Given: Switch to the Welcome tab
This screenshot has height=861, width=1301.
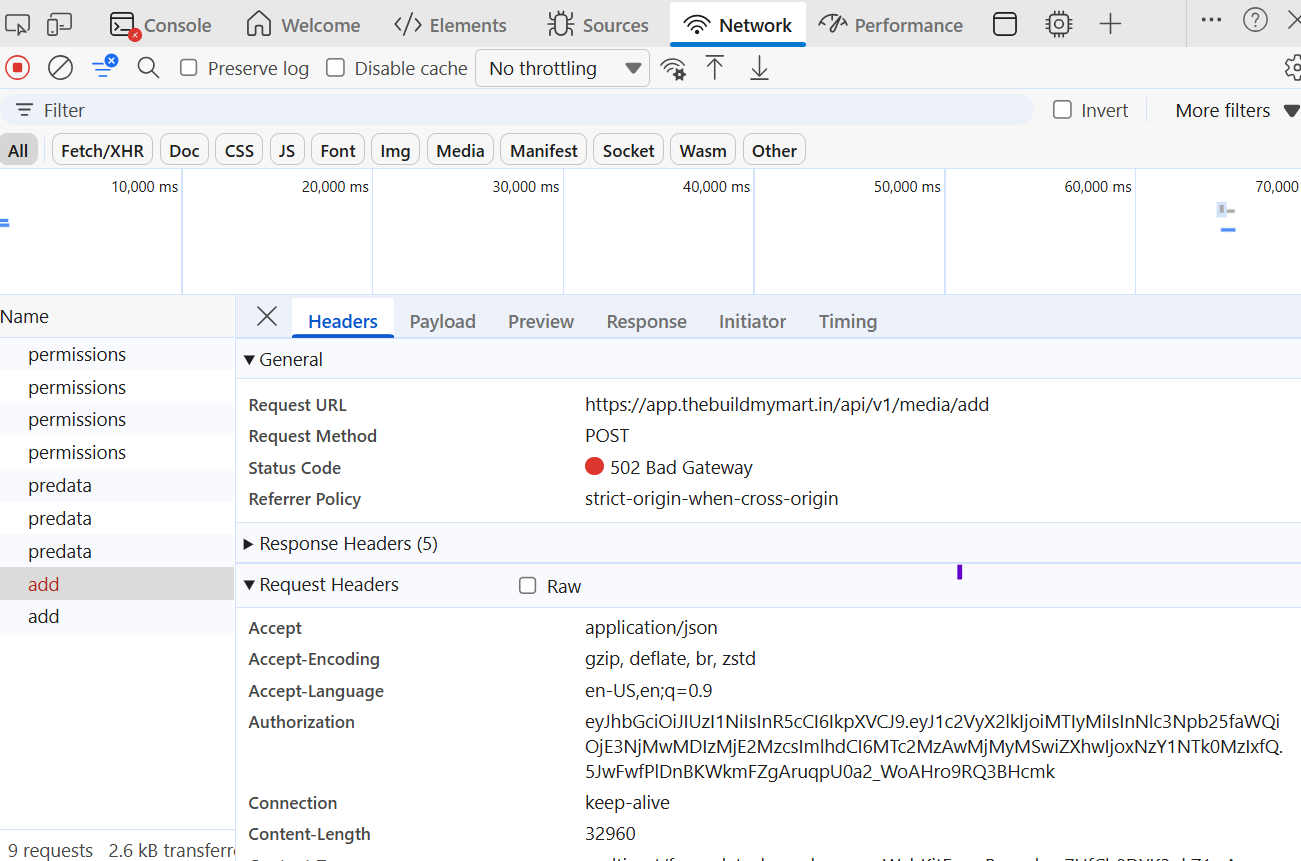Looking at the screenshot, I should (x=303, y=25).
